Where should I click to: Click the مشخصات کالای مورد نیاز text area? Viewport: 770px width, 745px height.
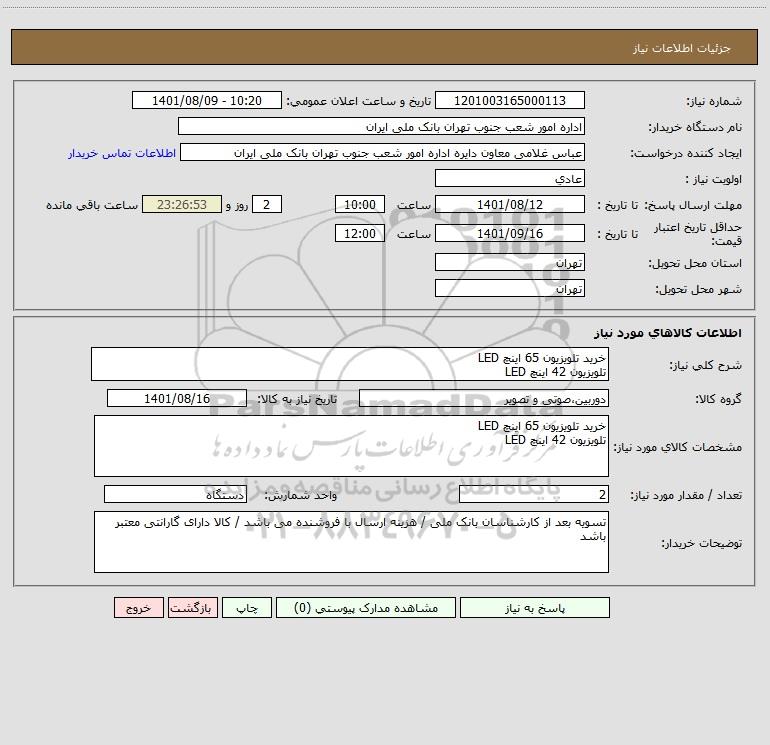(x=351, y=446)
